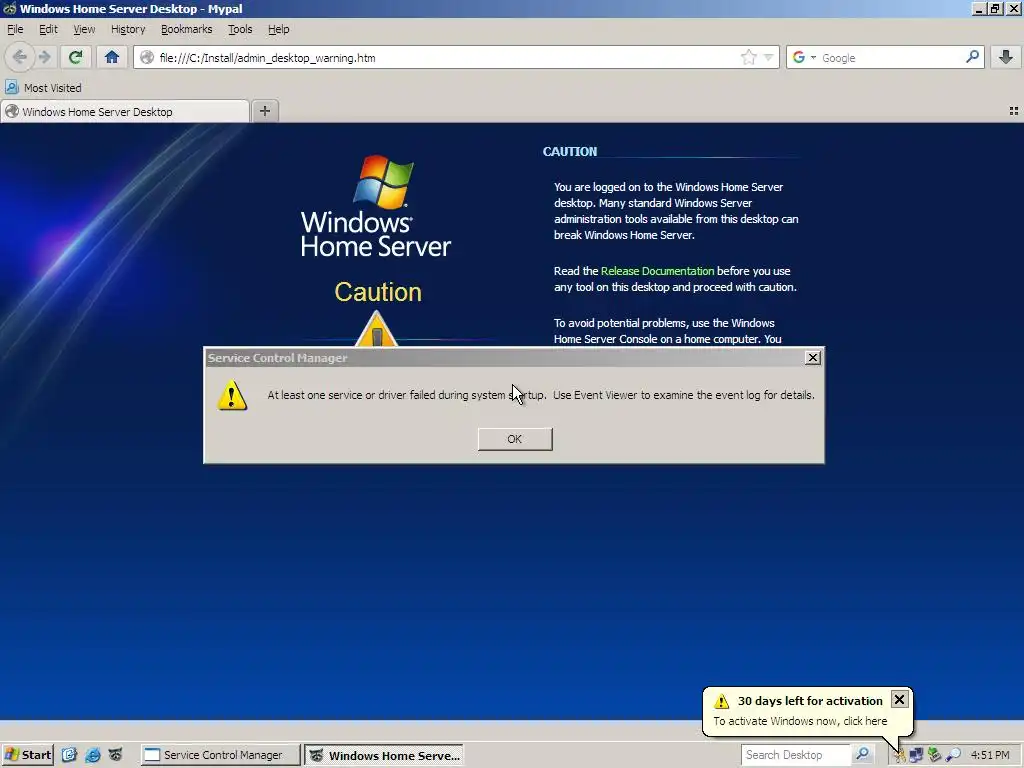Click the magnifier tray icon near clock

pyautogui.click(x=953, y=756)
